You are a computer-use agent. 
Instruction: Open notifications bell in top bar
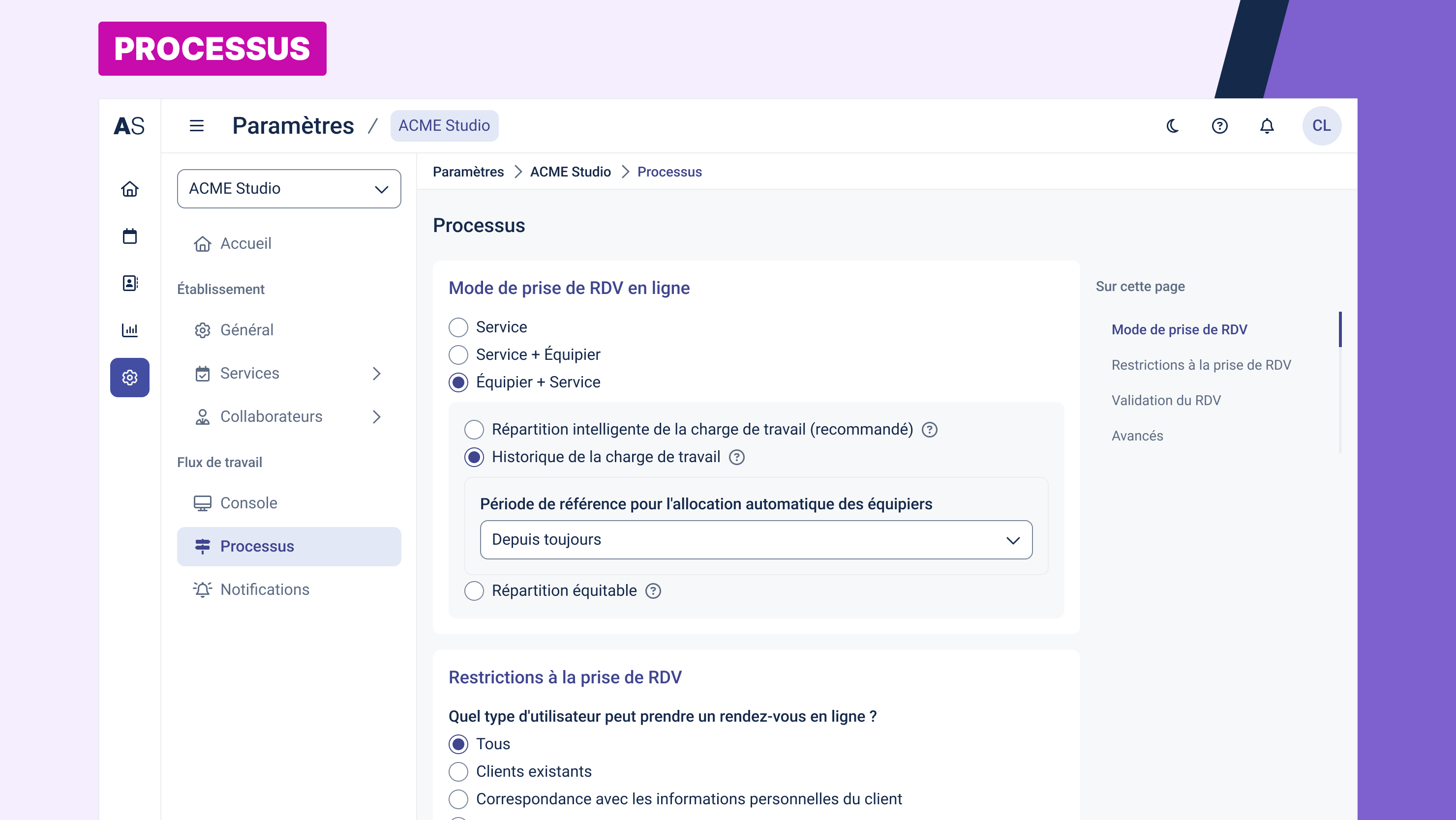click(1267, 125)
